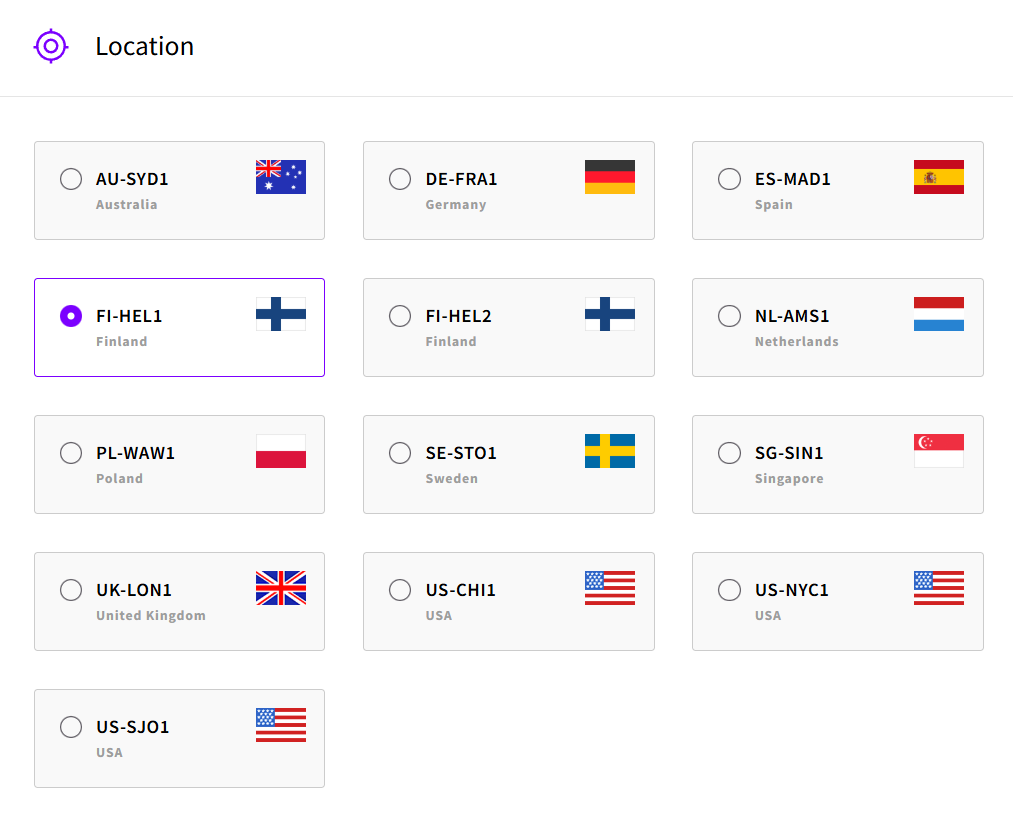This screenshot has width=1013, height=820.
Task: Click the selected FI-HEL1 radio button
Action: click(x=71, y=316)
